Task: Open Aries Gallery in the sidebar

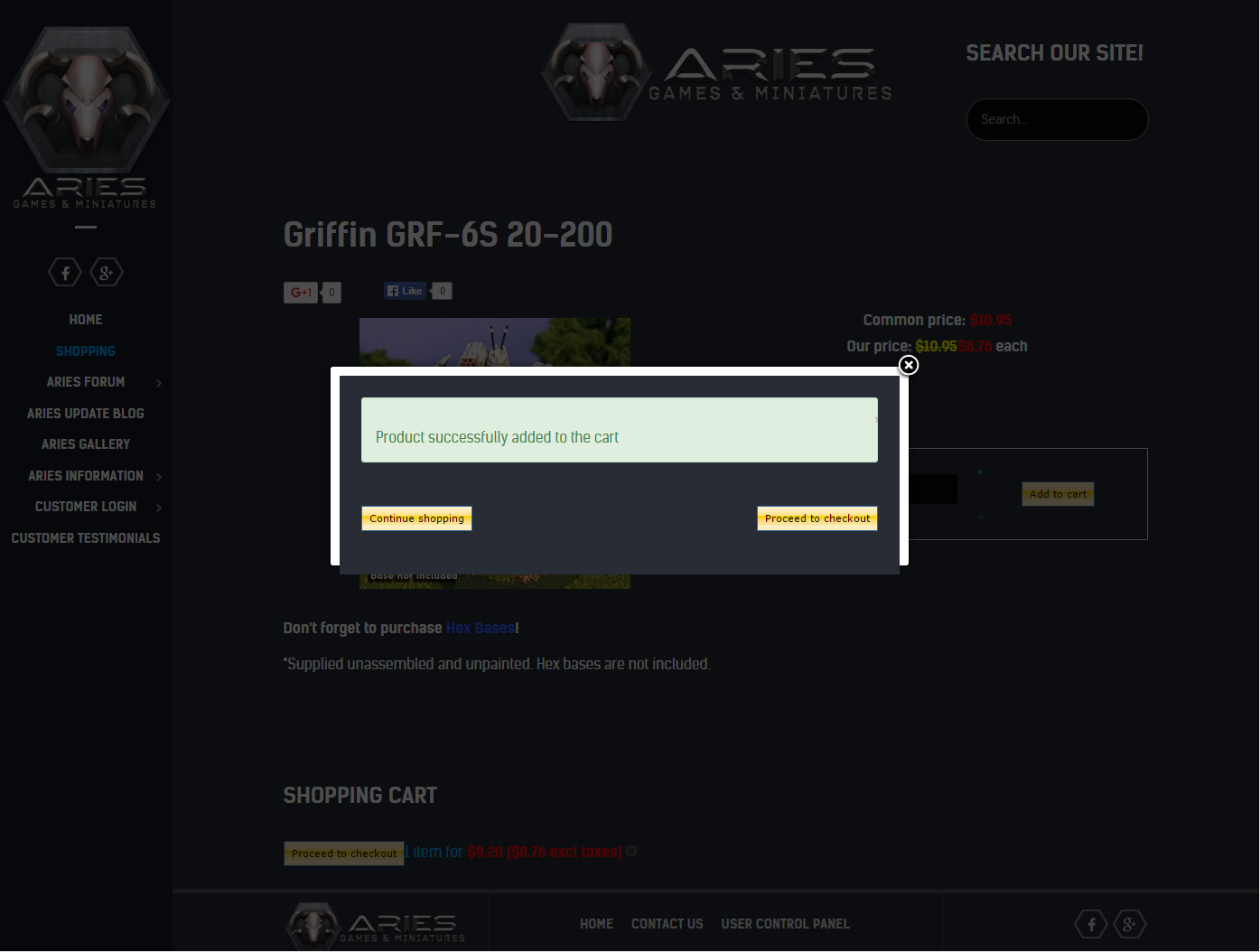Action: [x=86, y=444]
